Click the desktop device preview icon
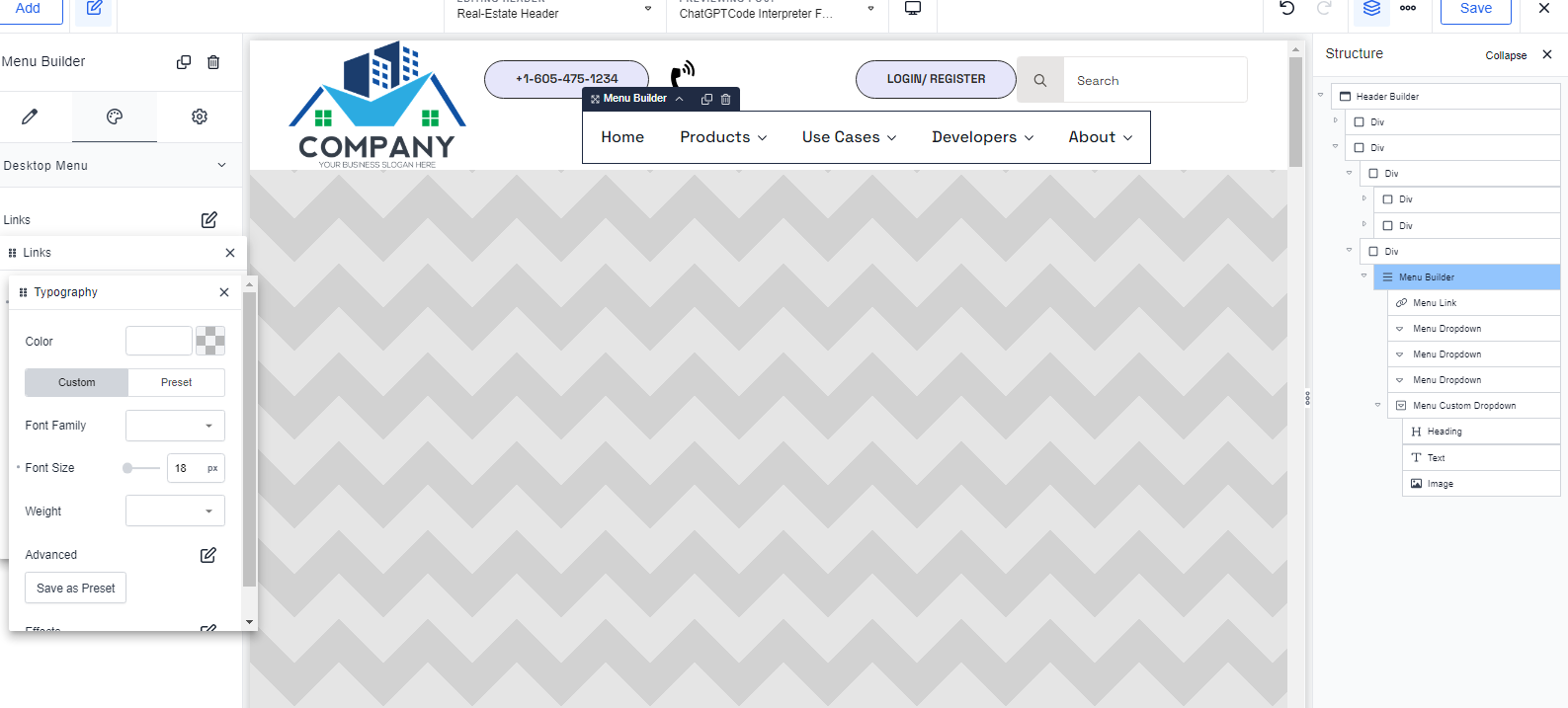Viewport: 1568px width, 708px height. point(913,9)
